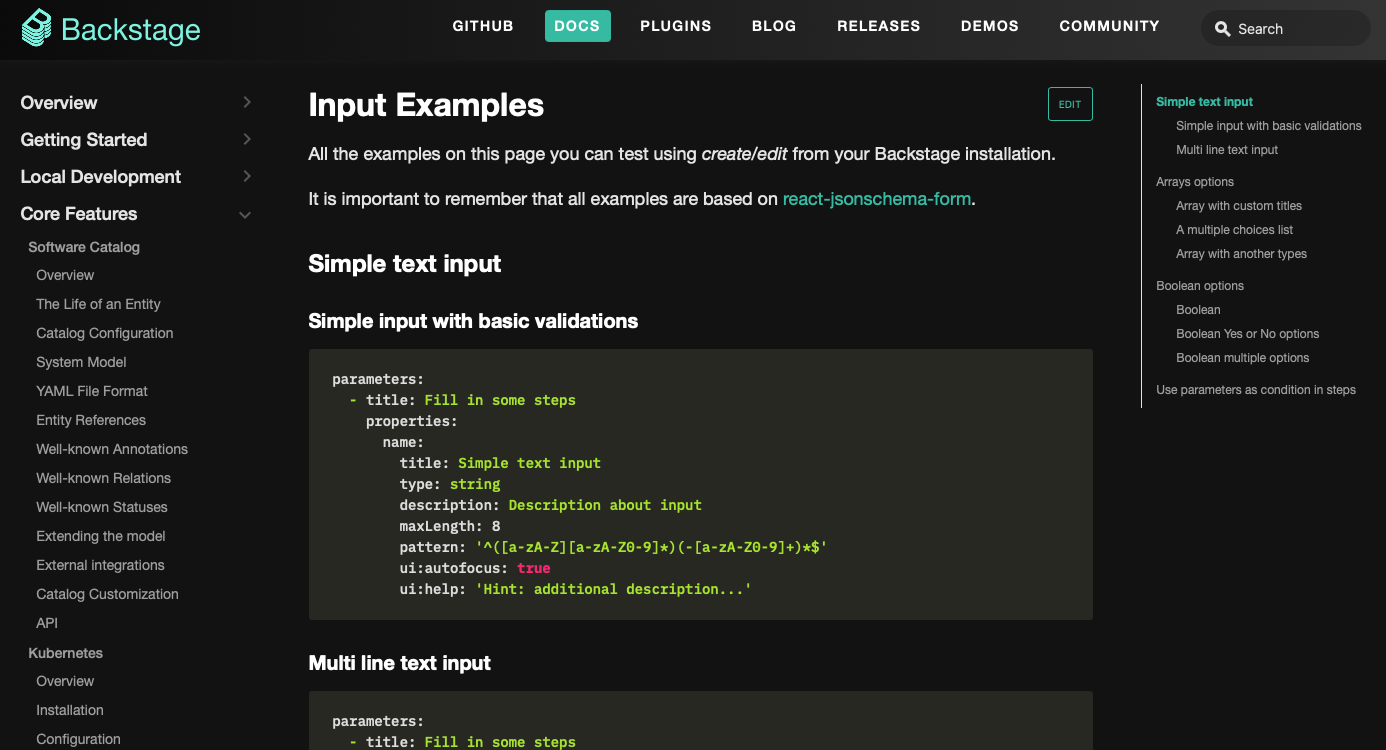Screen dimensions: 1386x750
Task: Jump to Boolean options section
Action: coord(1200,286)
